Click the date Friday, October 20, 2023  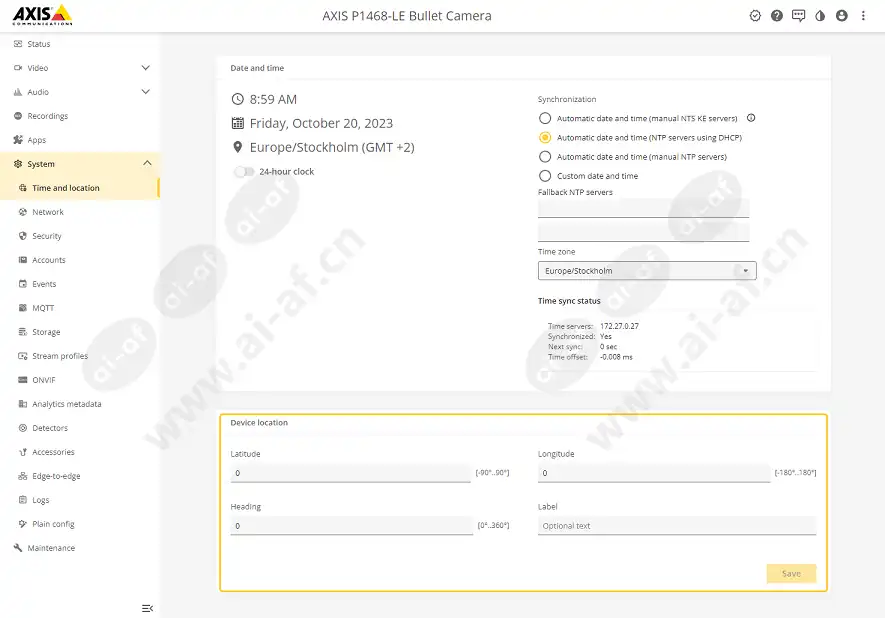(x=321, y=123)
